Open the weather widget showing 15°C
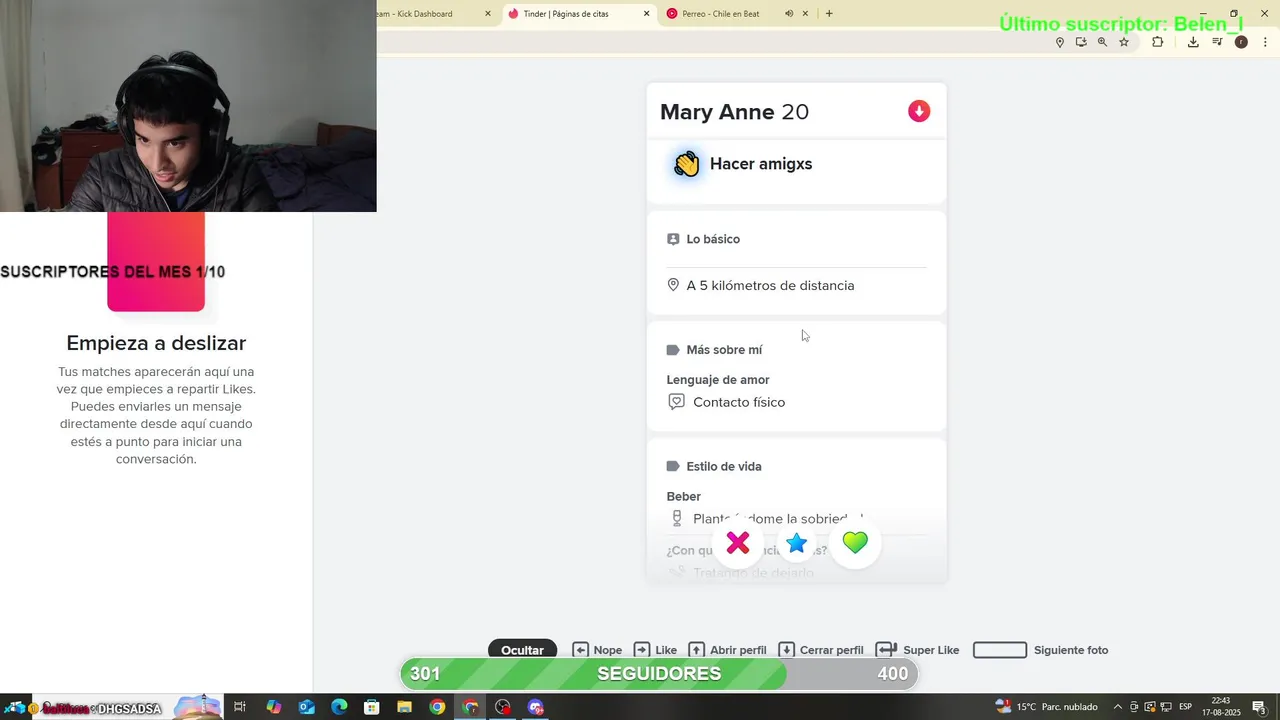Viewport: 1280px width, 720px height. coord(1046,707)
